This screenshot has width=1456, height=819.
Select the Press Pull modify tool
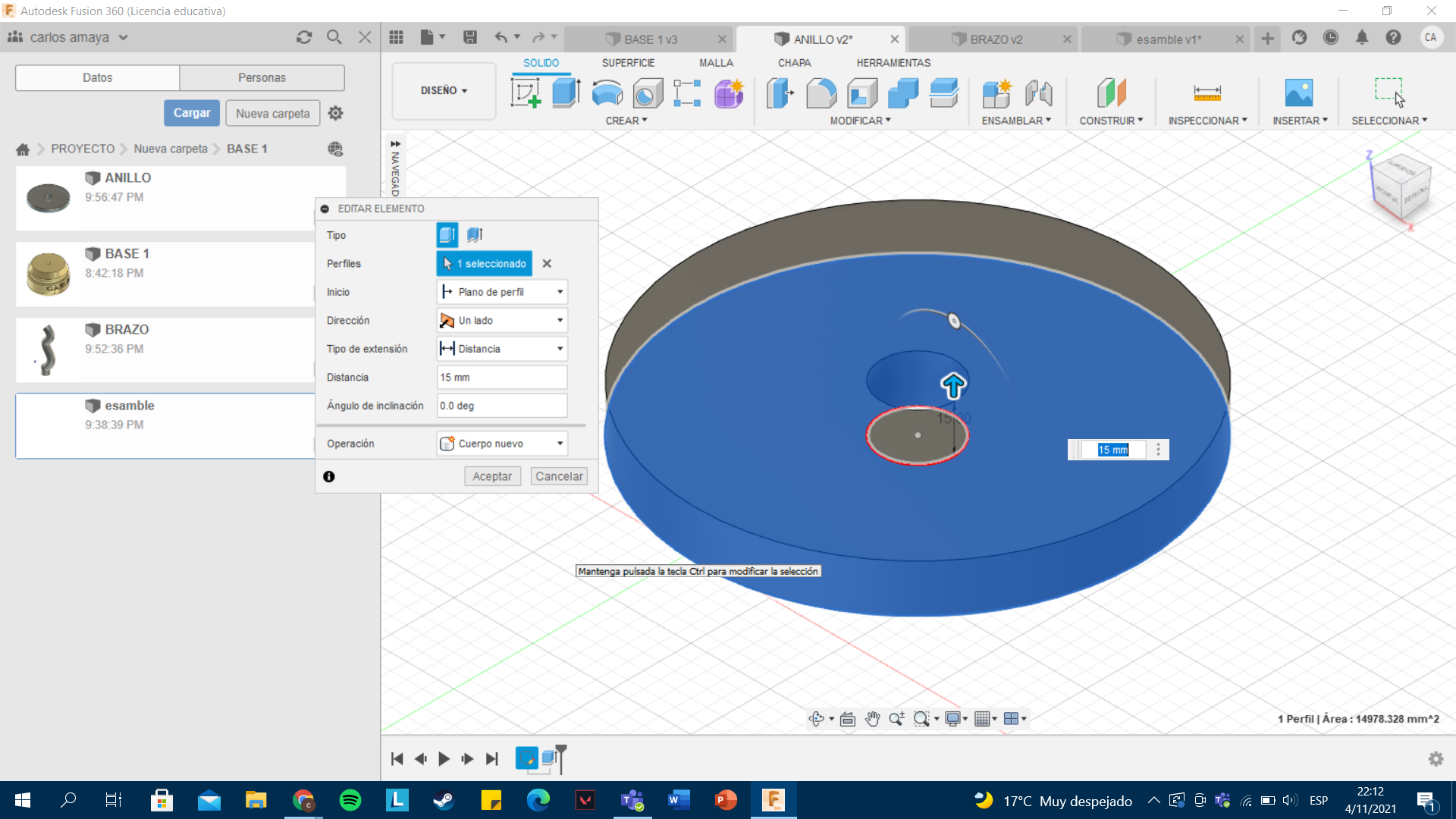pos(780,93)
